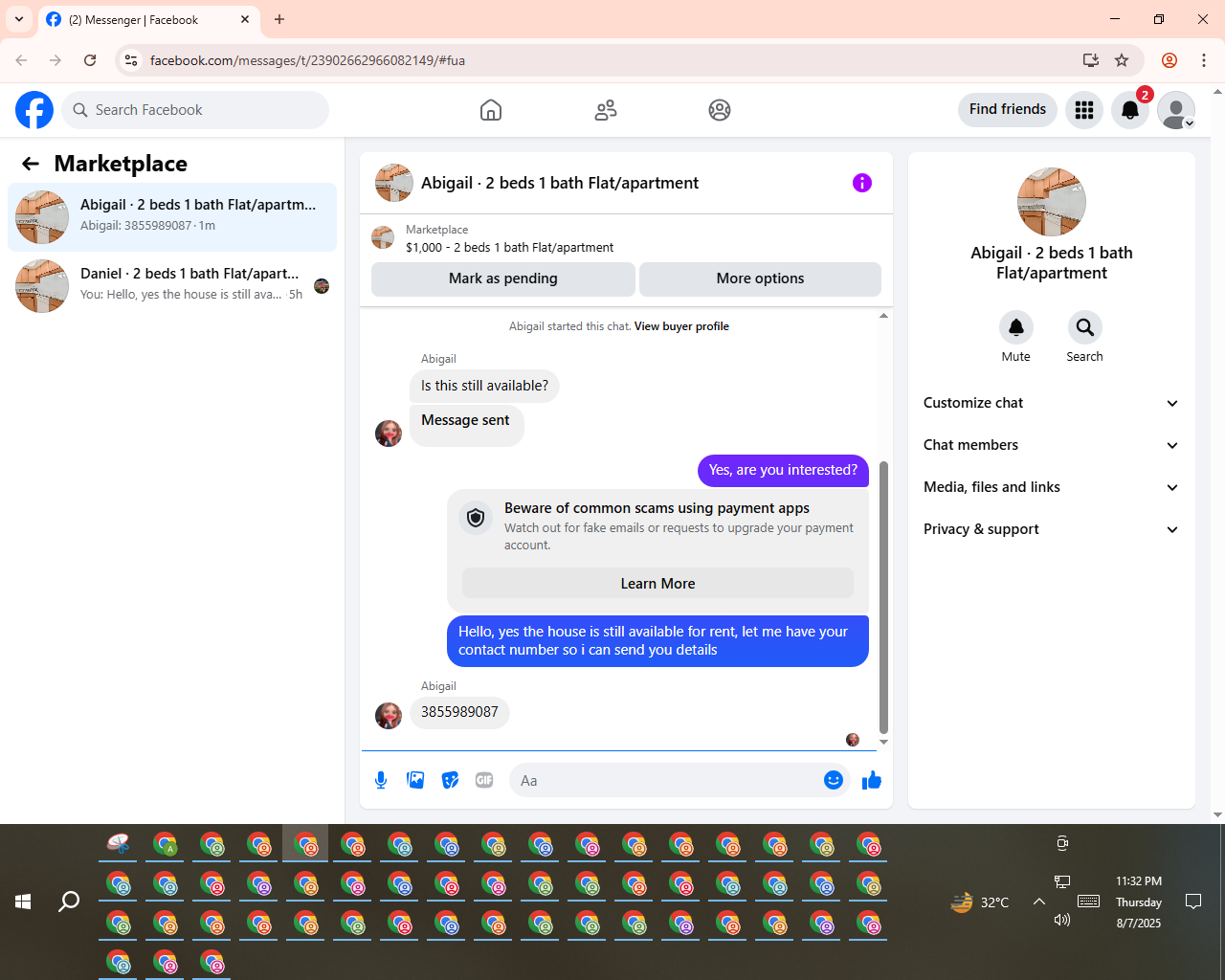The image size is (1225, 980).
Task: Open the Chrome tab search dropdown
Action: (x=19, y=19)
